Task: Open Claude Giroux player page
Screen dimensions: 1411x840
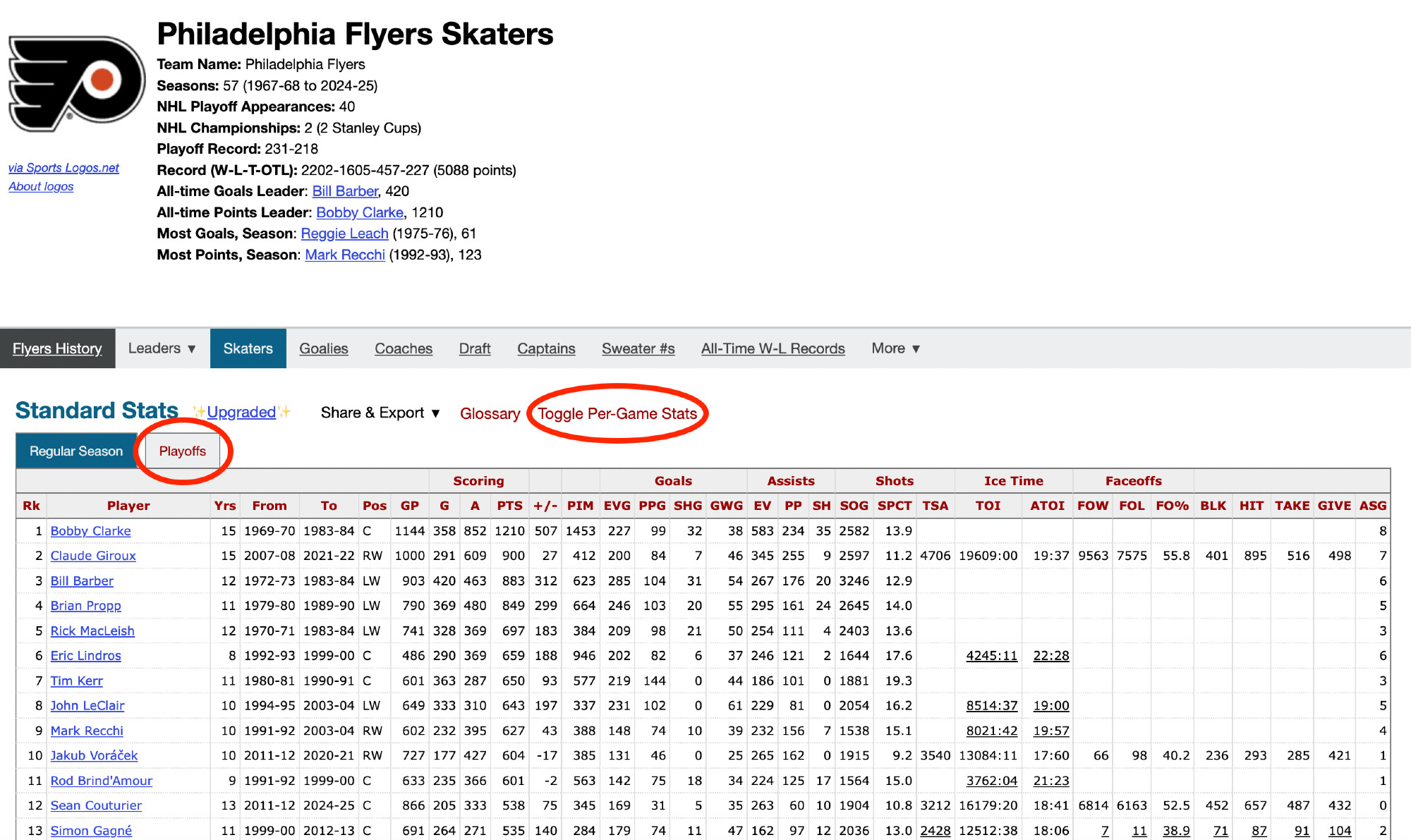Action: (93, 556)
